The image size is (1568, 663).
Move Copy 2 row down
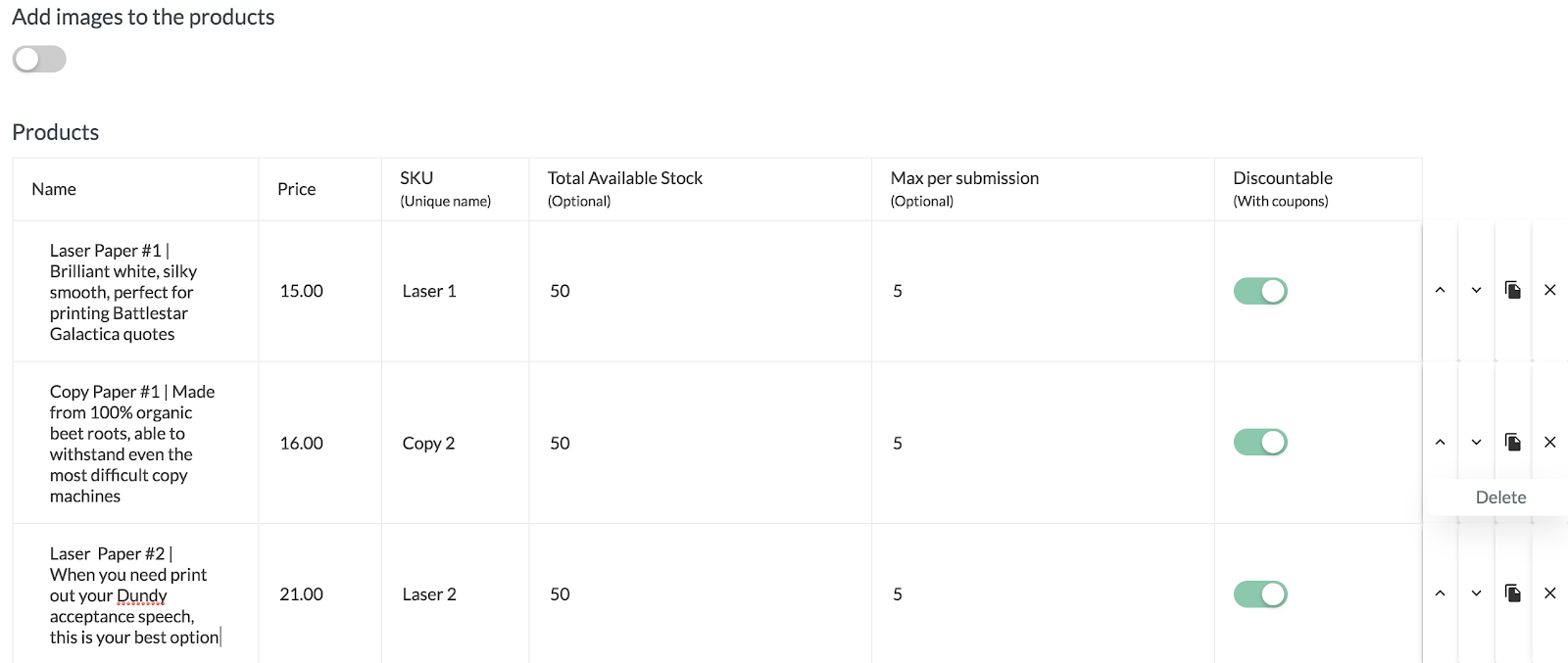tap(1476, 442)
